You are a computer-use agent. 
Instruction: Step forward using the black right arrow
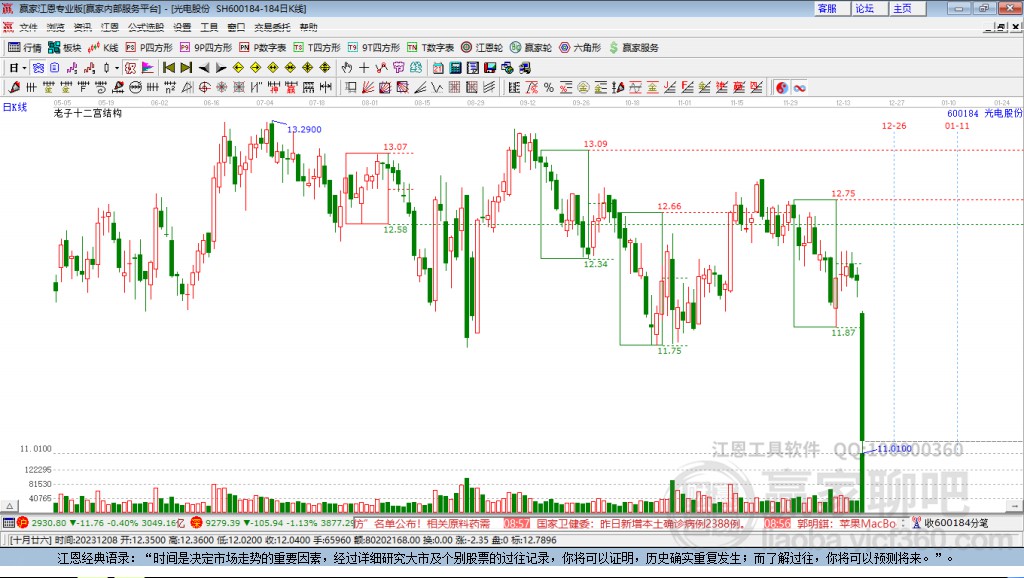tap(221, 67)
